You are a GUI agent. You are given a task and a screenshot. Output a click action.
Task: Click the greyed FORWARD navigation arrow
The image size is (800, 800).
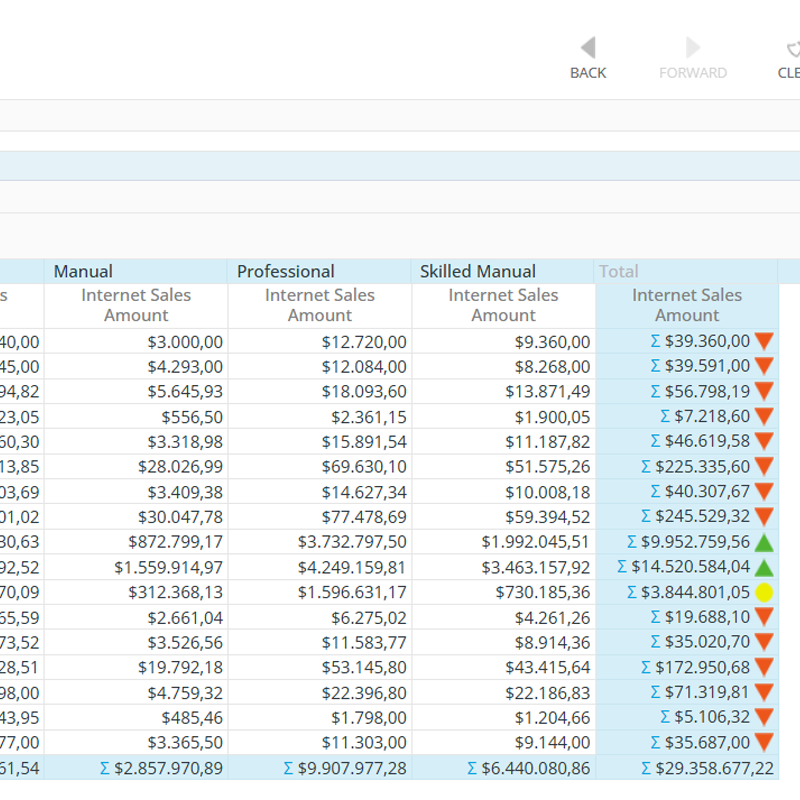693,47
